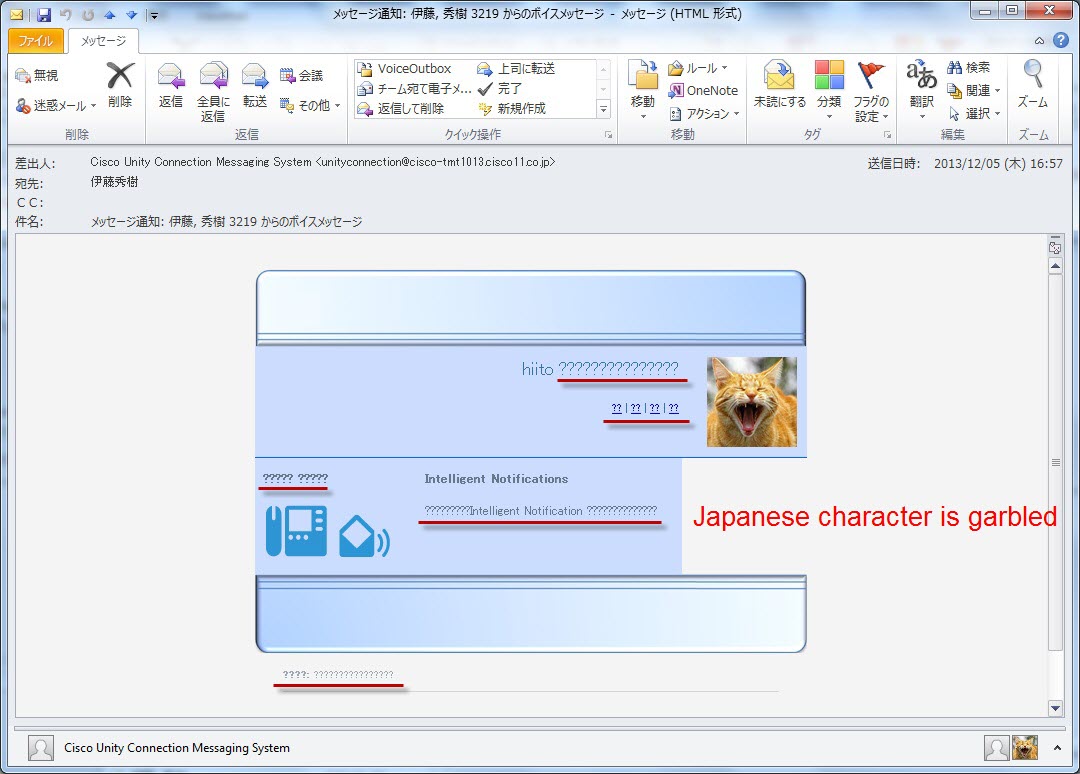The image size is (1080, 774).
Task: Open the ファイル tab
Action: (36, 41)
